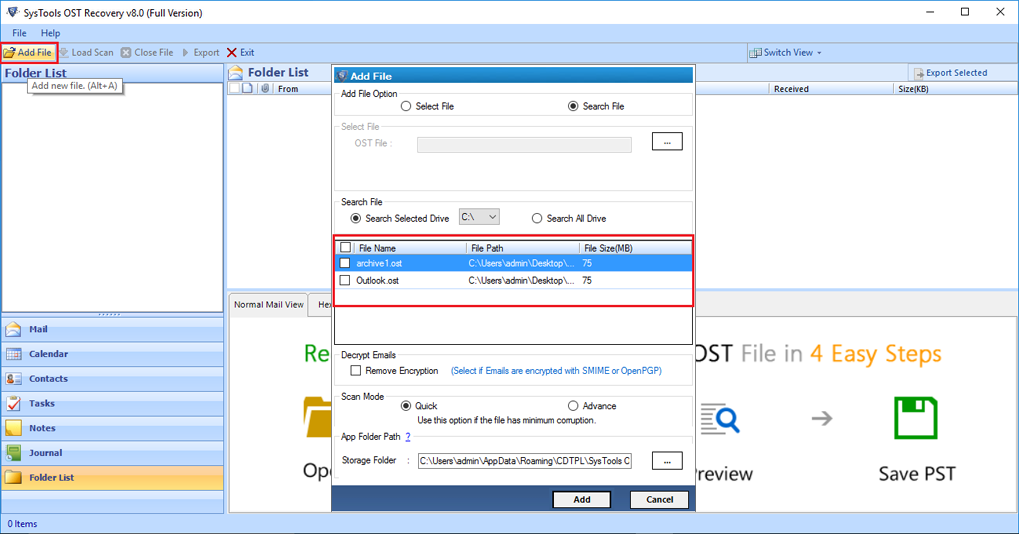Open the Contacts section in sidebar
The height and width of the screenshot is (534, 1019).
coord(112,379)
